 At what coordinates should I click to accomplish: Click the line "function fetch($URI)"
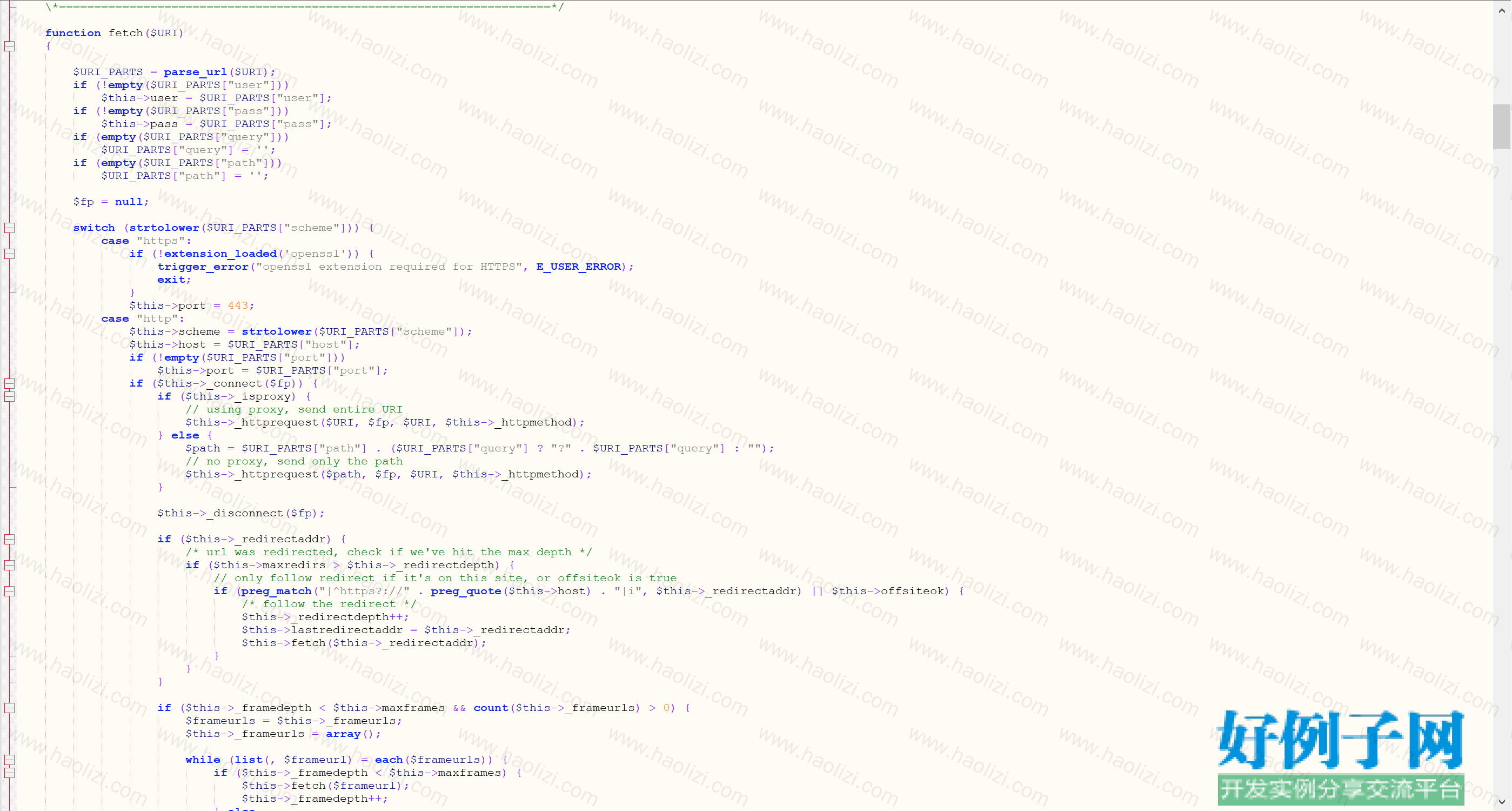point(115,33)
